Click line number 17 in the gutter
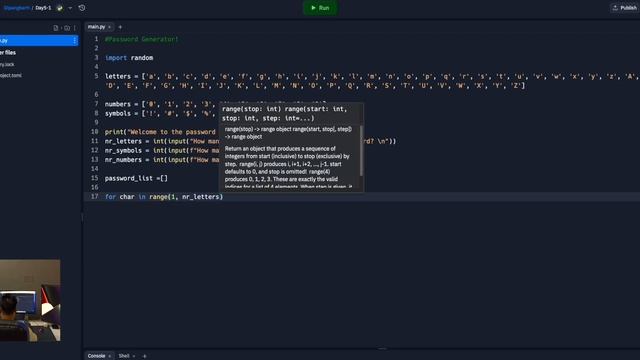Screen dimensions: 640x360 95,197
